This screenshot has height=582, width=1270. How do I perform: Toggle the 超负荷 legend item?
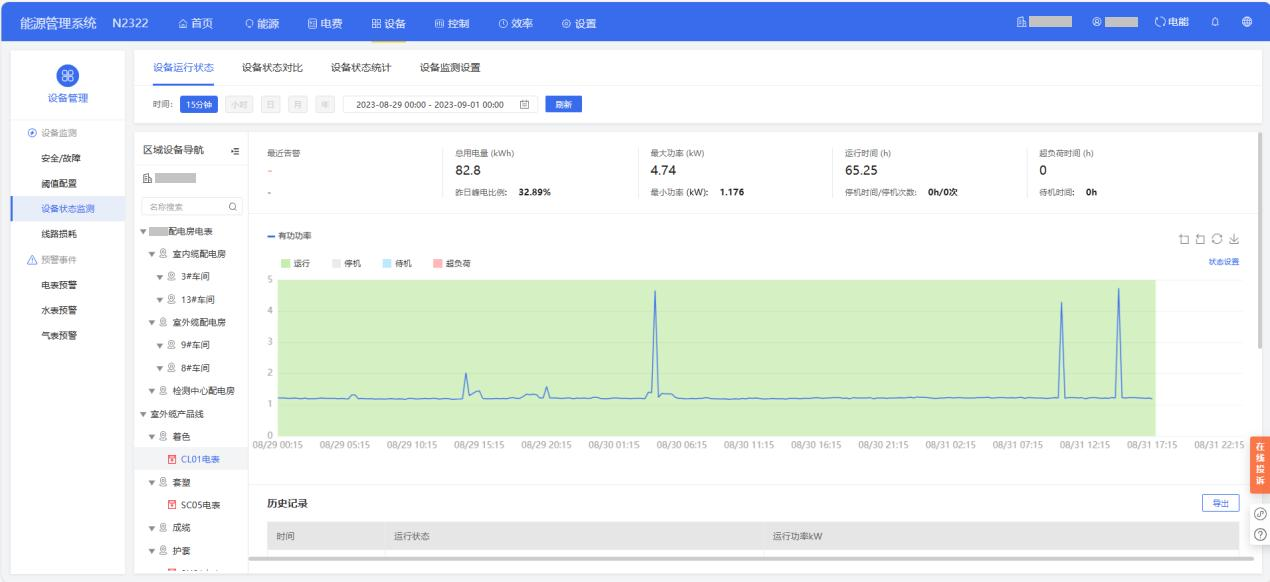click(451, 263)
